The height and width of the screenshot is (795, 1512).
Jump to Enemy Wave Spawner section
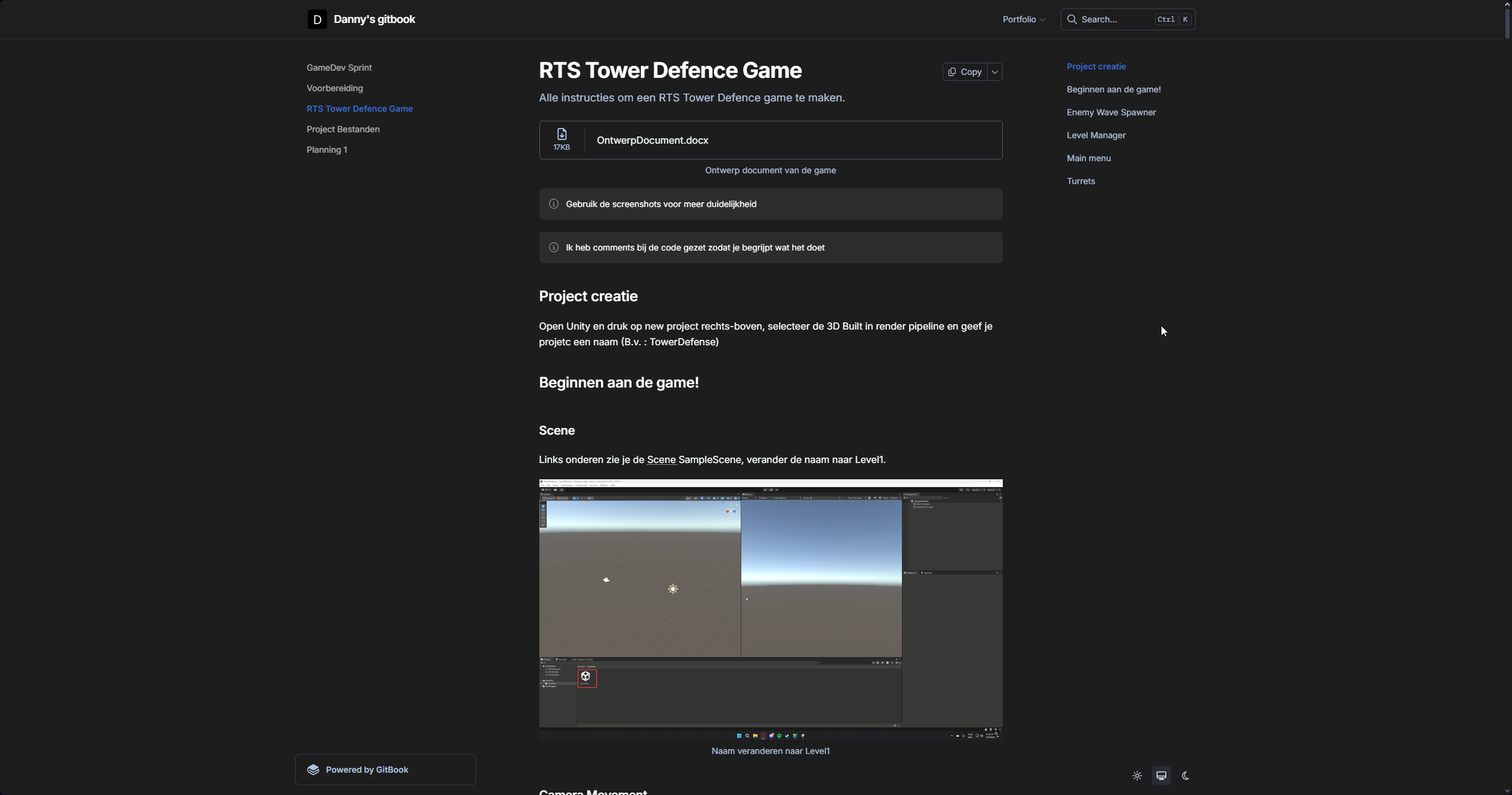pyautogui.click(x=1111, y=112)
